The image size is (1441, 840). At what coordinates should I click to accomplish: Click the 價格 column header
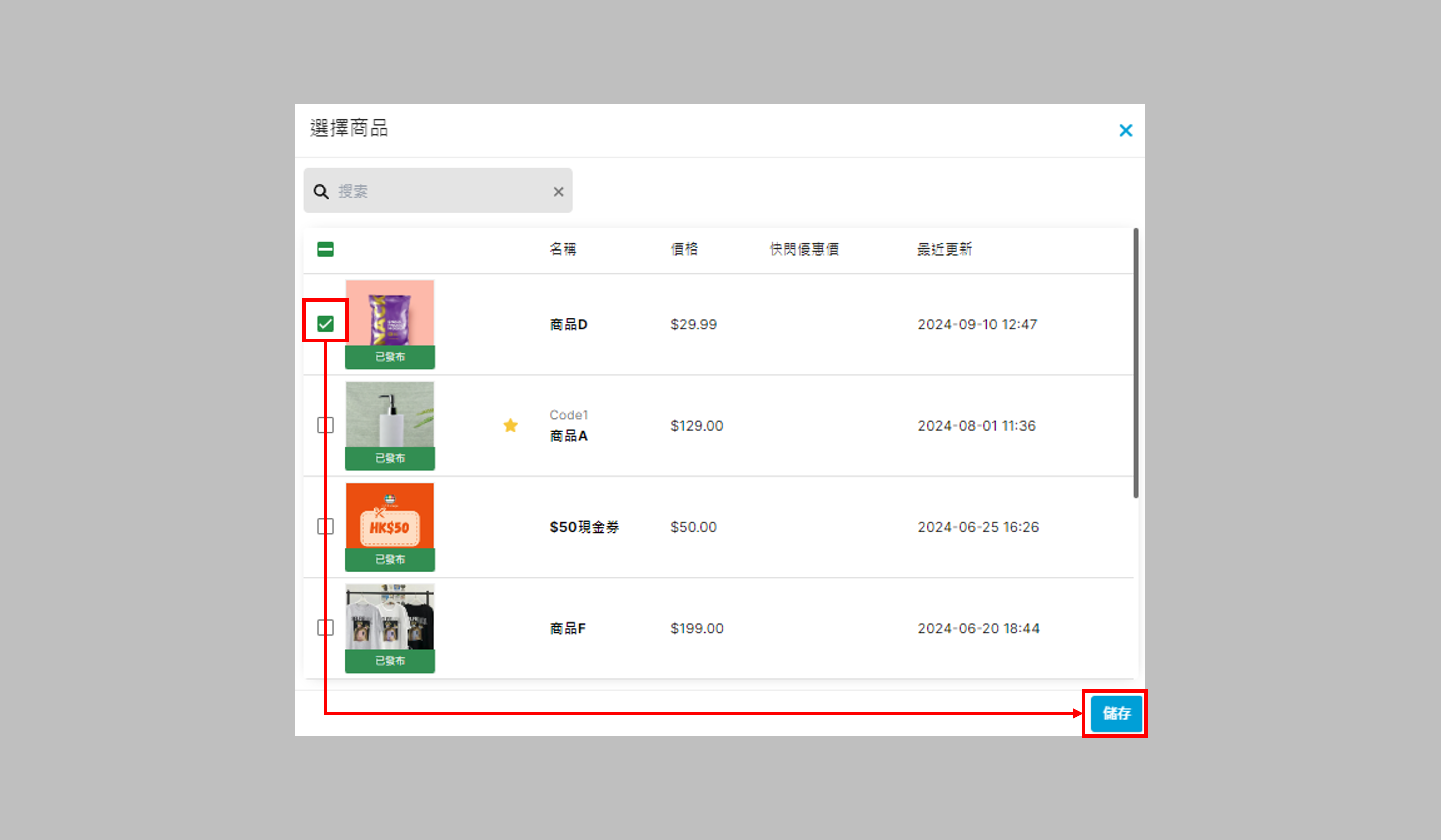click(x=684, y=249)
